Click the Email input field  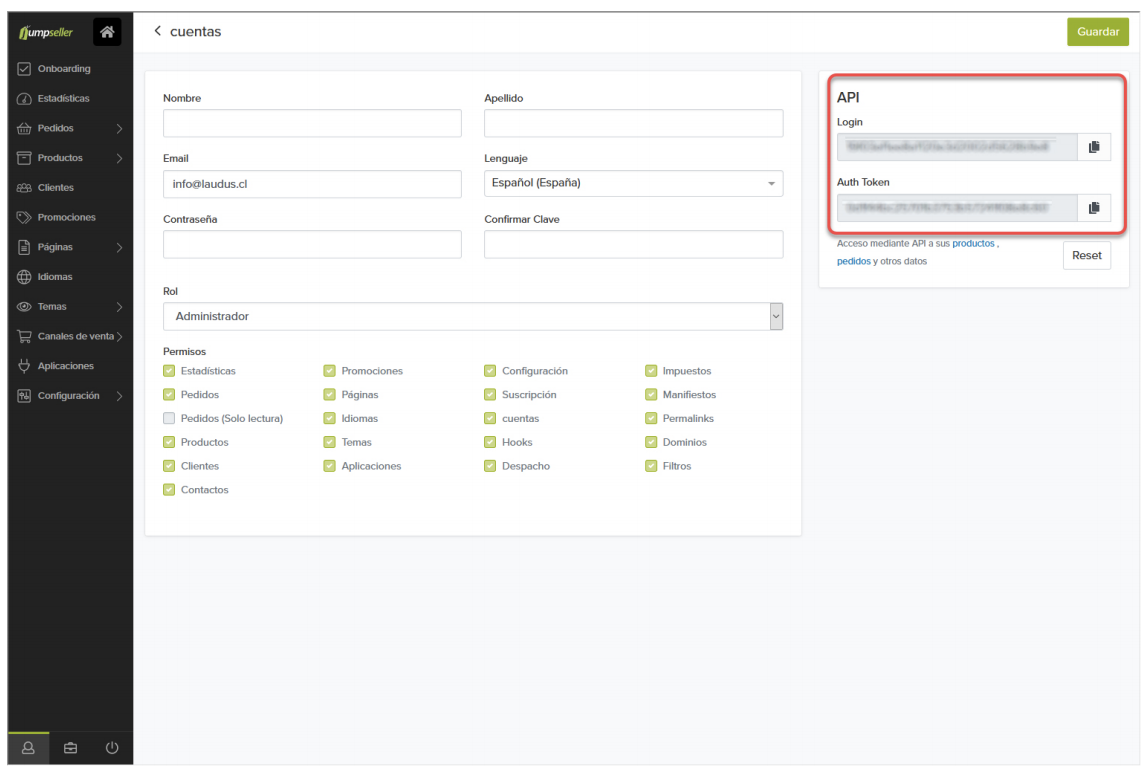point(312,184)
